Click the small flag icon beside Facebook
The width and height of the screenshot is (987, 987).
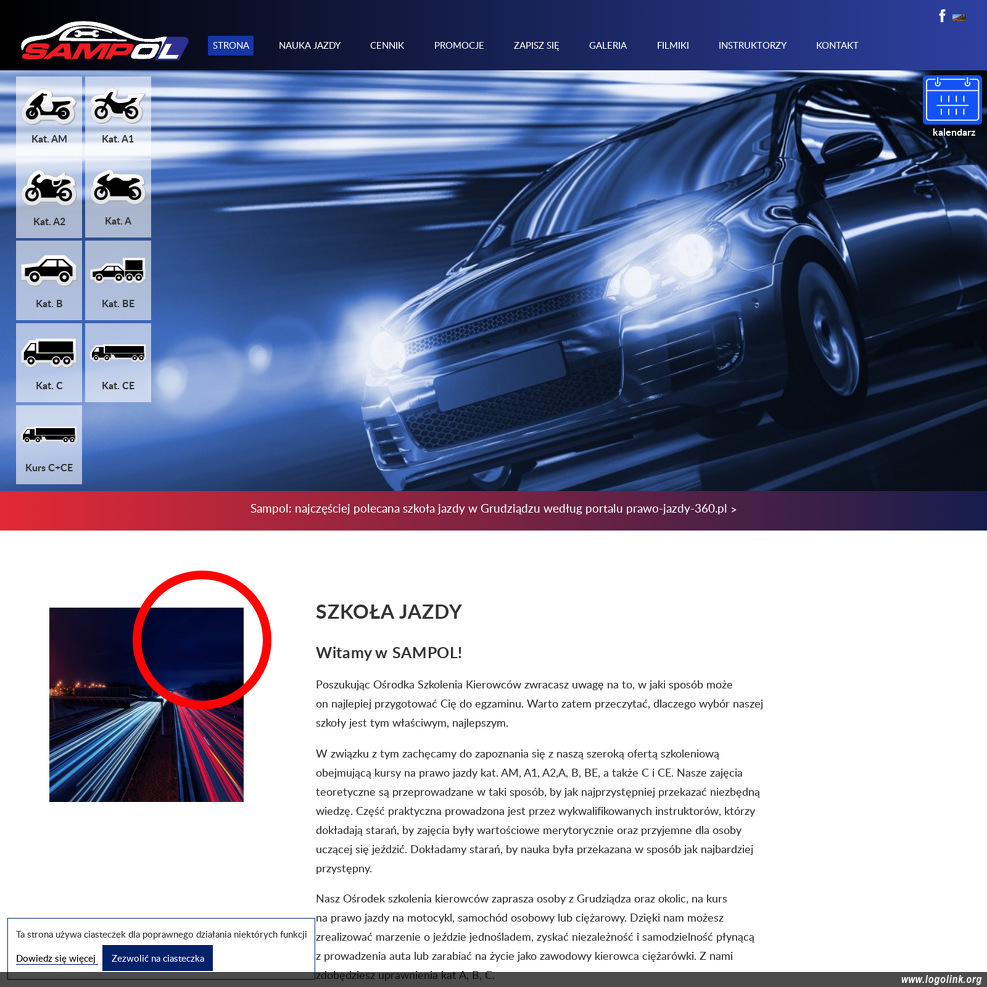959,17
